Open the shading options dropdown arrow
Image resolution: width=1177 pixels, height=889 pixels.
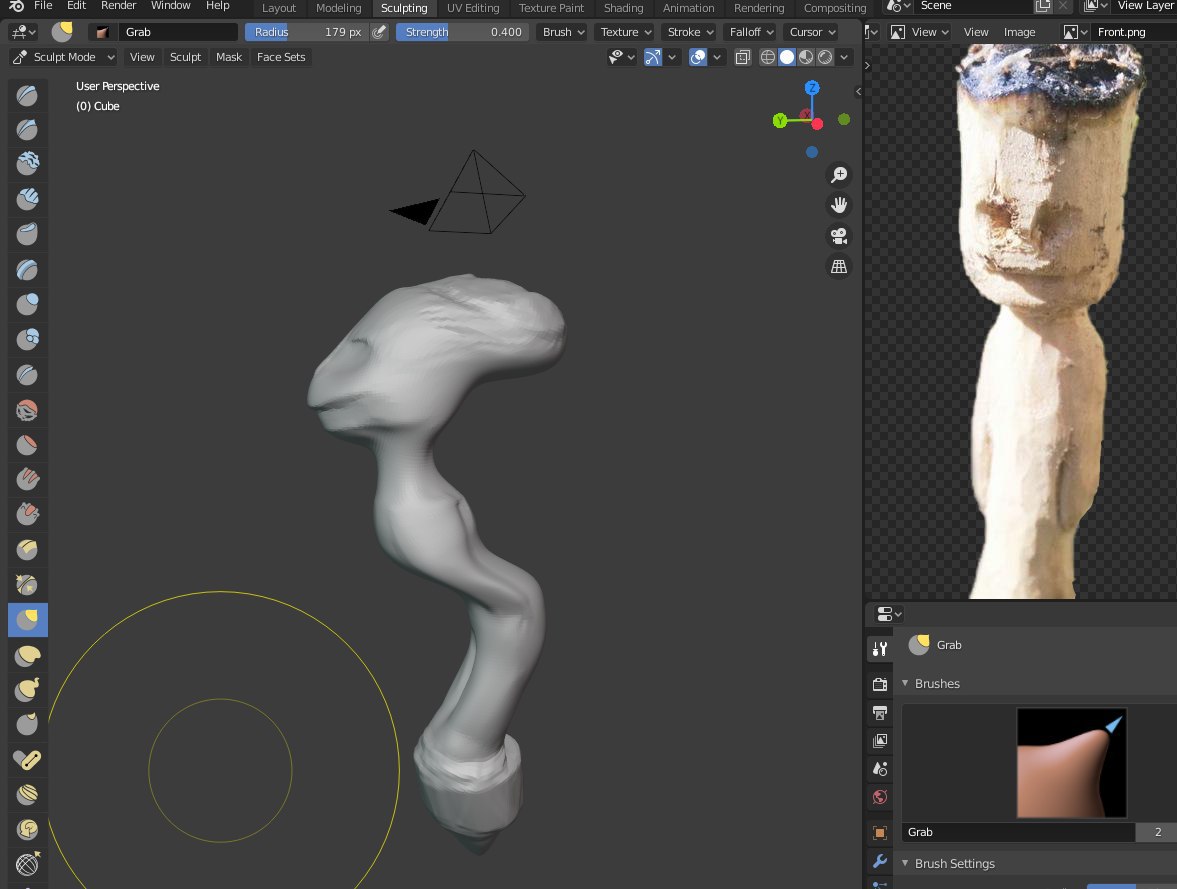coord(844,57)
